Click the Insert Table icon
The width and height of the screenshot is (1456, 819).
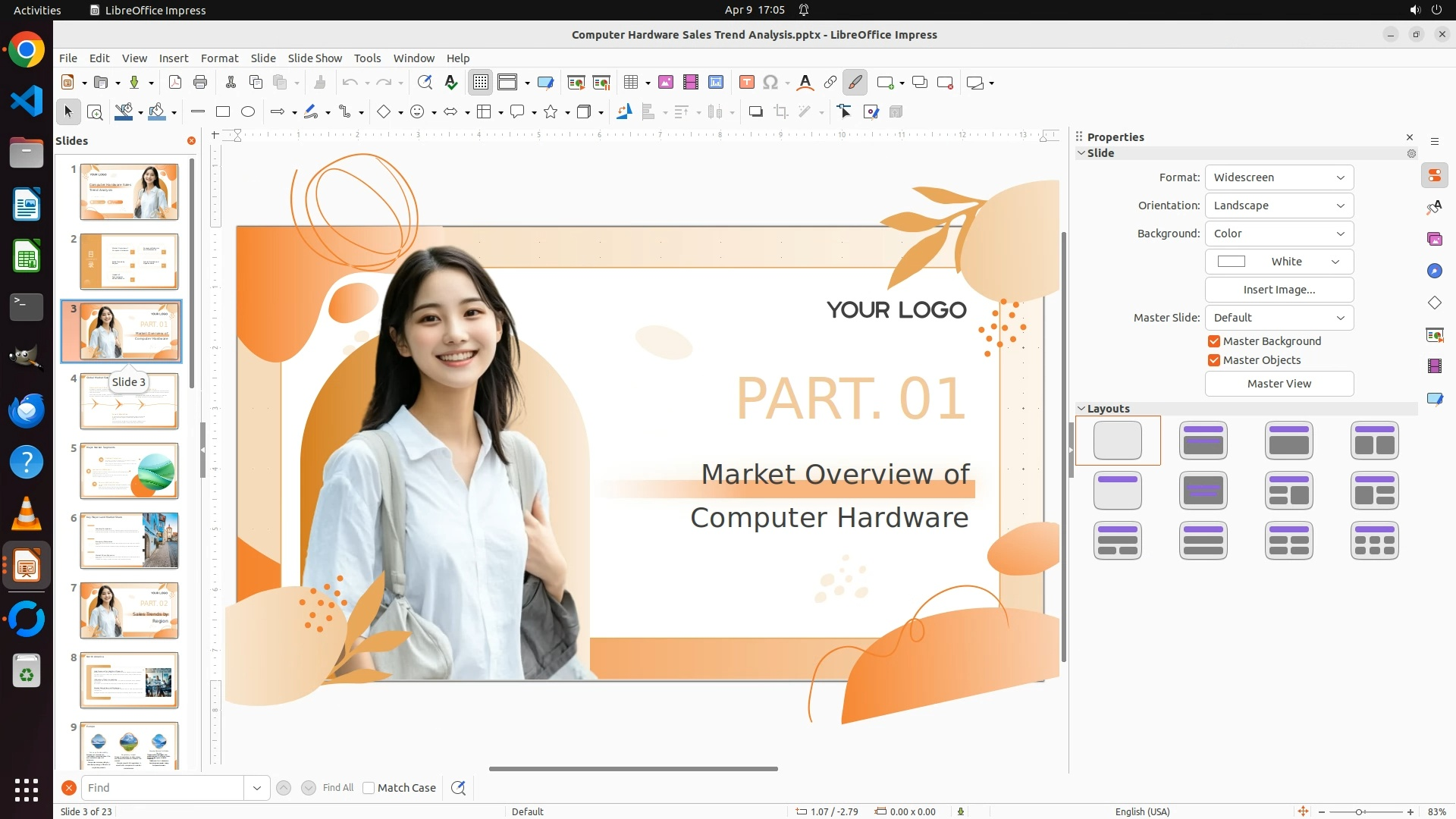coord(630,83)
